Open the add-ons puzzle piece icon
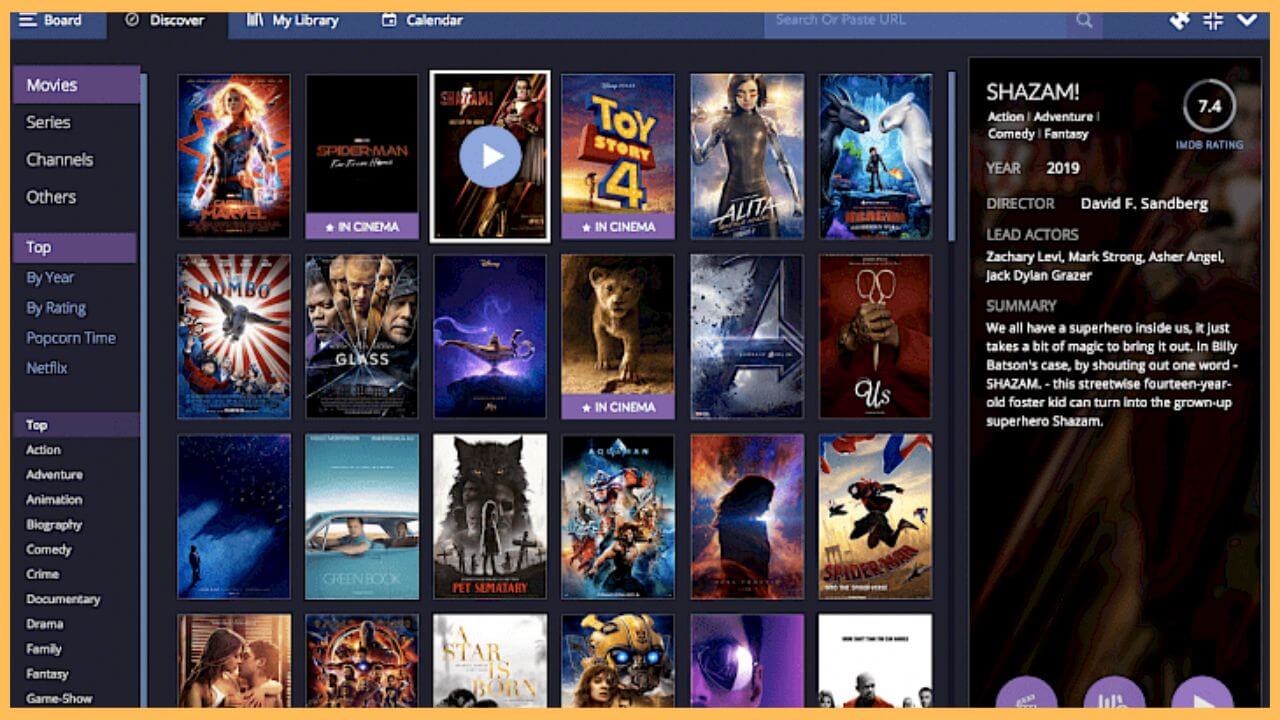 click(x=1179, y=20)
